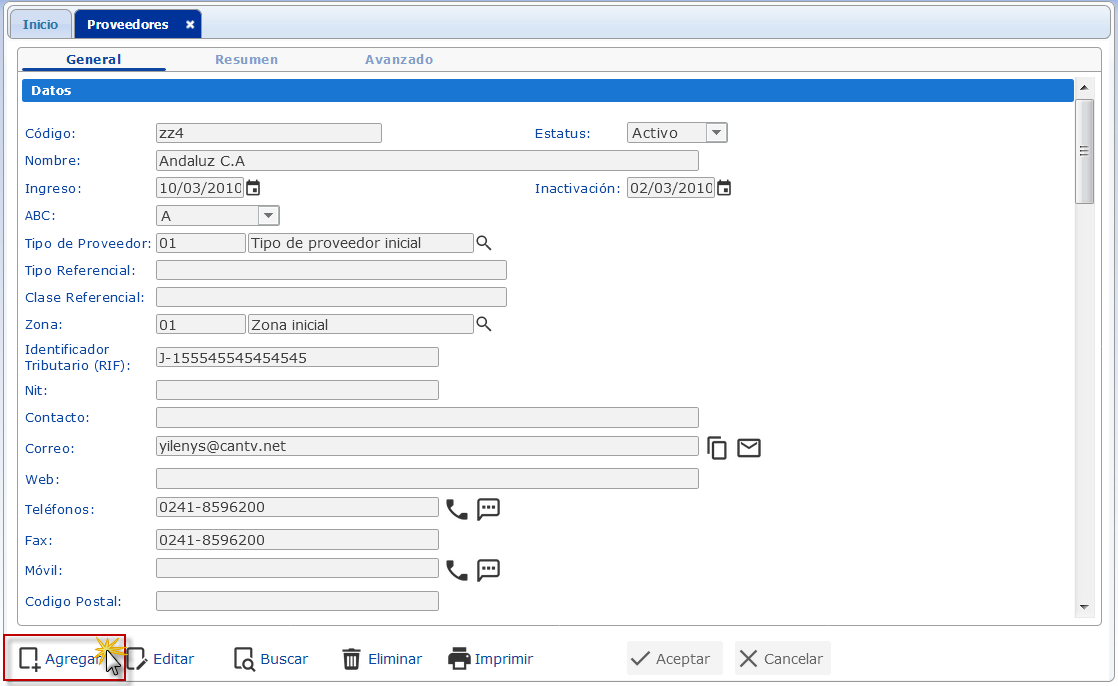Send email using the Correo envelope icon
Image resolution: width=1118 pixels, height=686 pixels.
749,448
